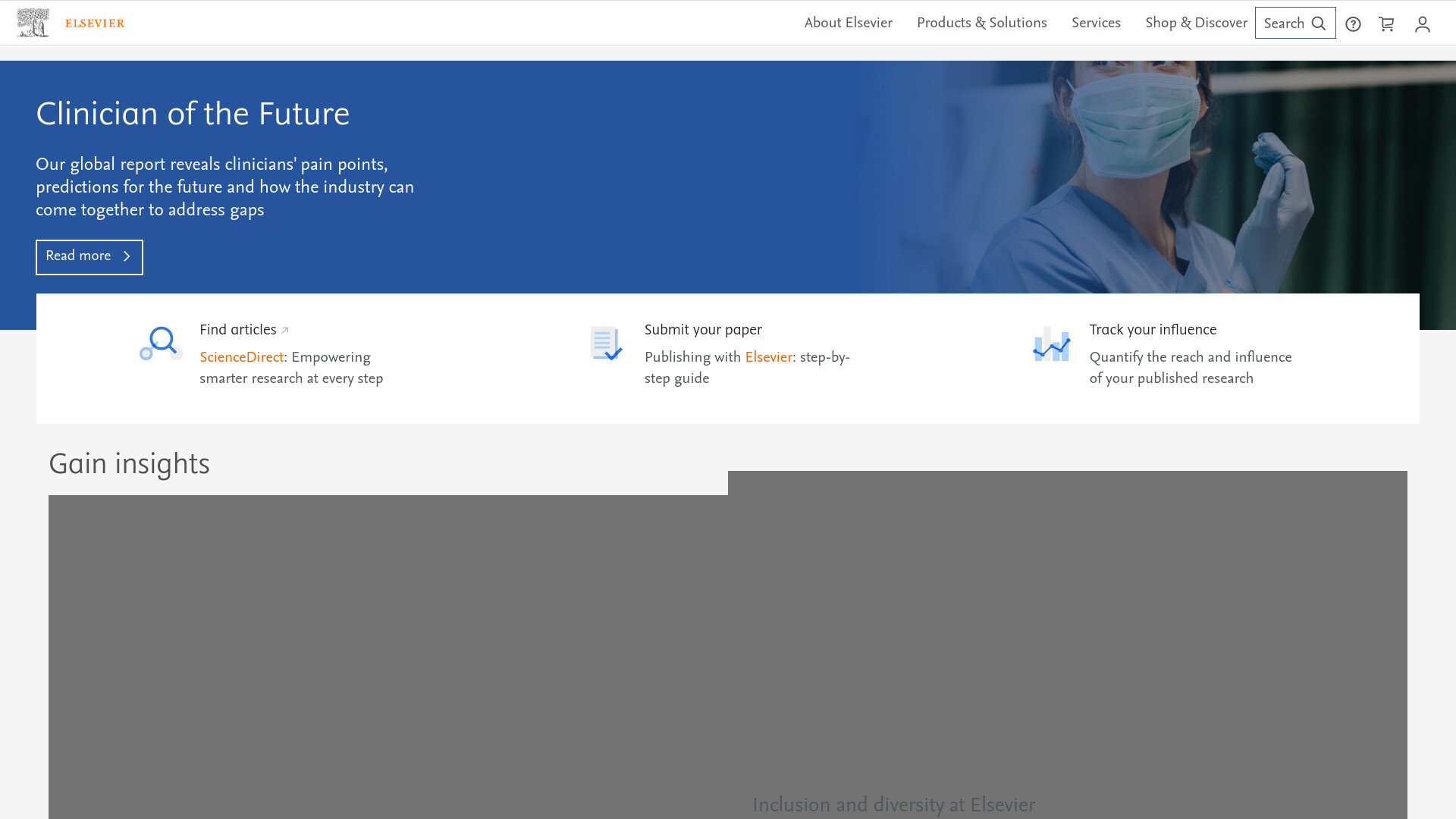Open the Find articles link

[237, 330]
